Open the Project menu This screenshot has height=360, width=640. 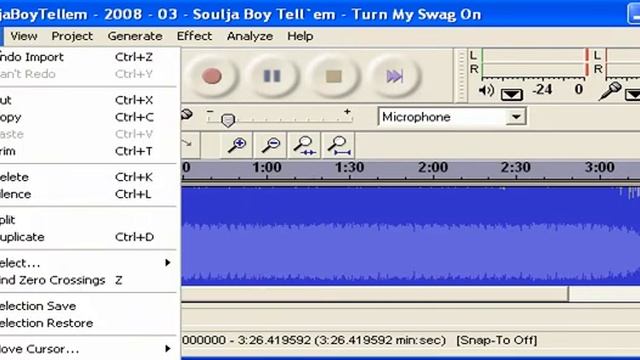click(x=72, y=36)
